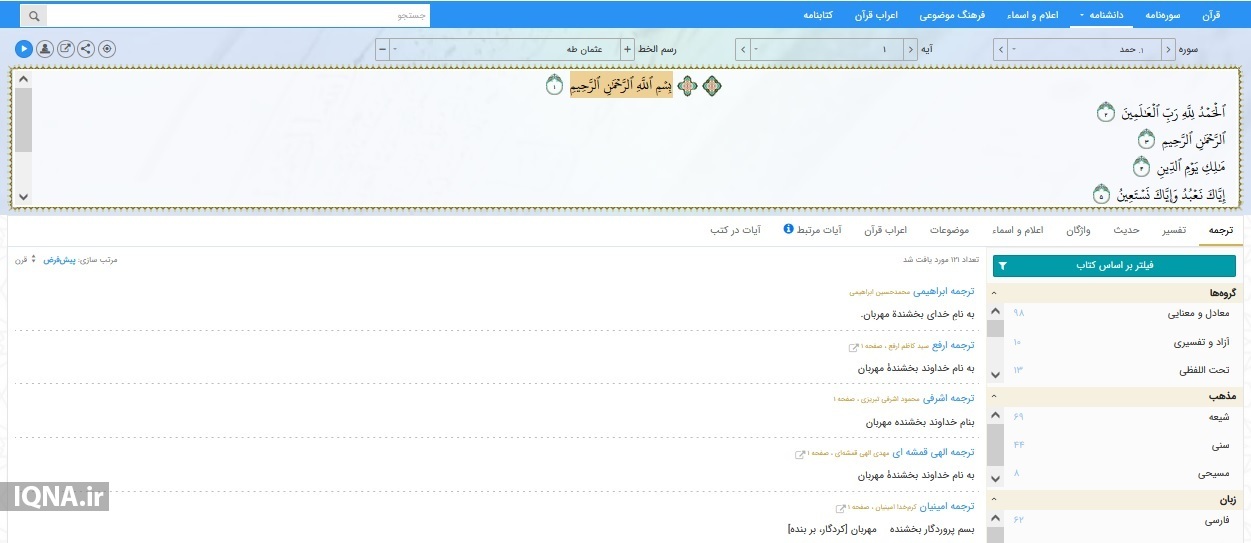Open the اعراب قرآن top menu
Image resolution: width=1251 pixels, height=543 pixels.
pos(876,15)
